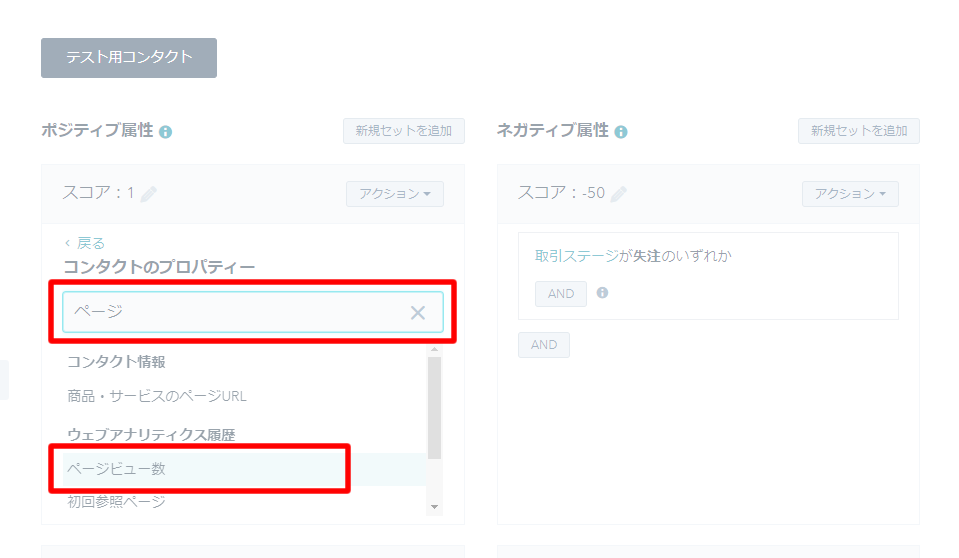
Task: Open the 取引ステージ filter link
Action: tap(577, 256)
